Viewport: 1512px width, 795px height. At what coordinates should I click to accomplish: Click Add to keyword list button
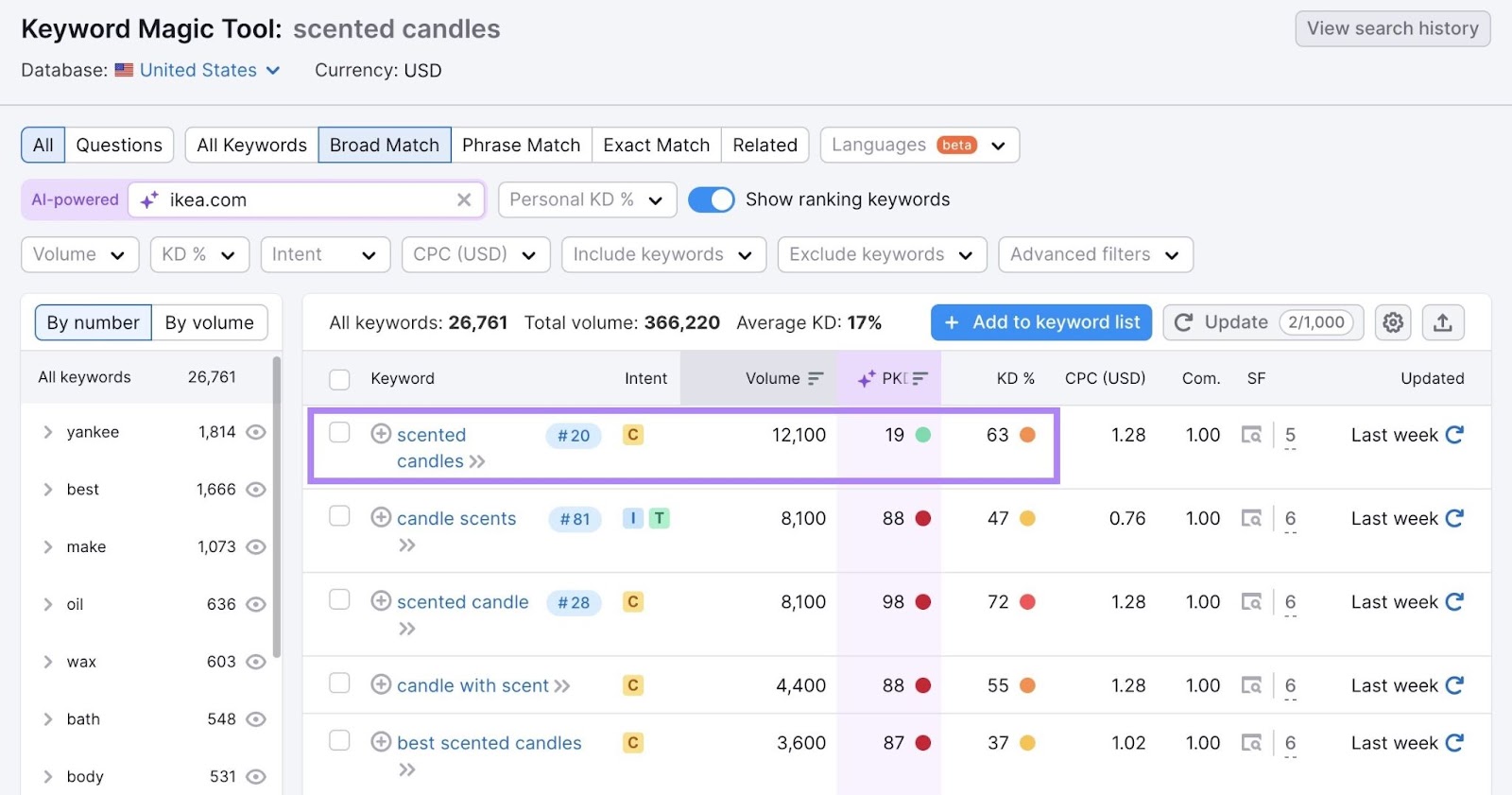pos(1041,322)
